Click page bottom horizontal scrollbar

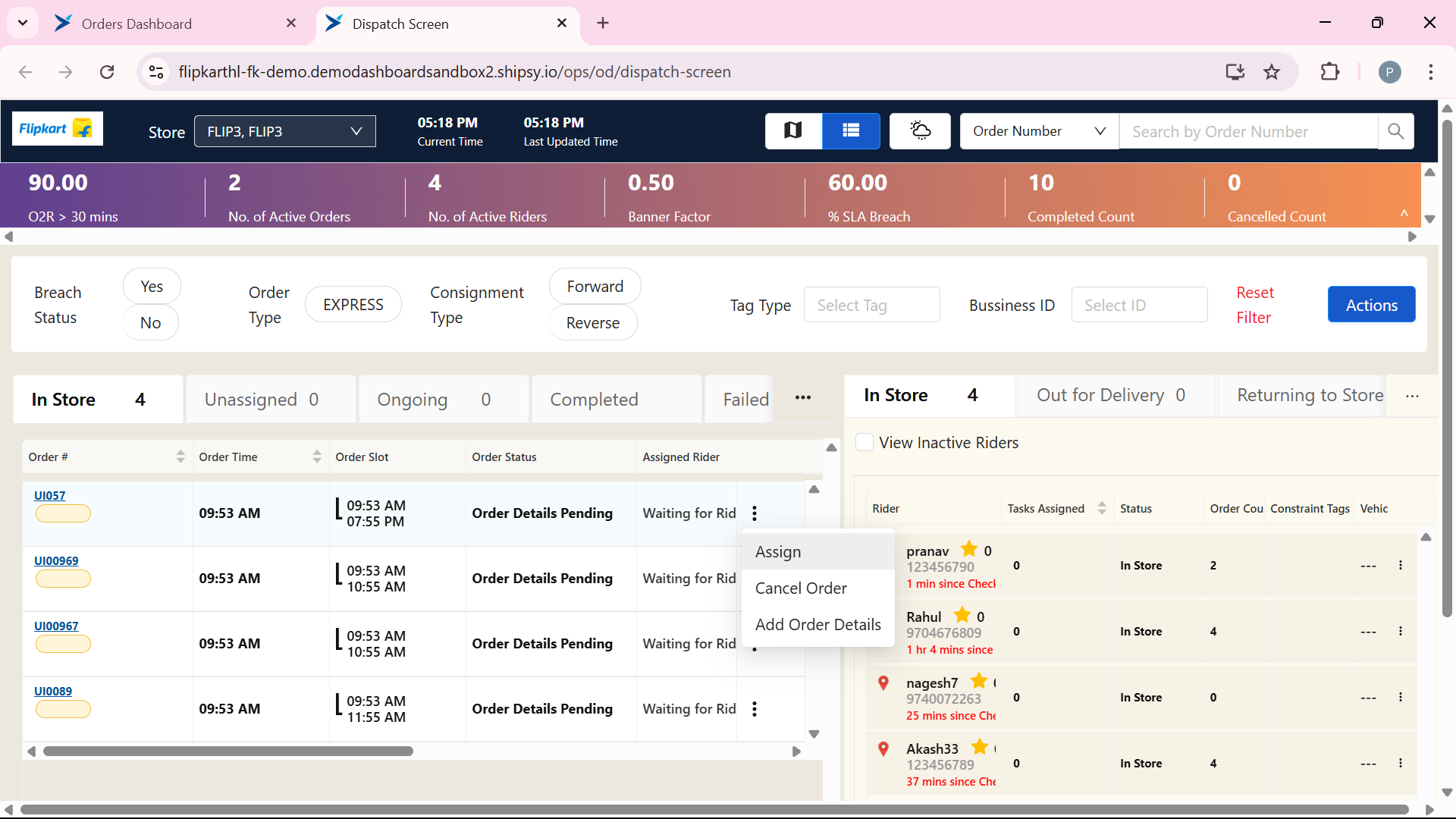(713, 810)
